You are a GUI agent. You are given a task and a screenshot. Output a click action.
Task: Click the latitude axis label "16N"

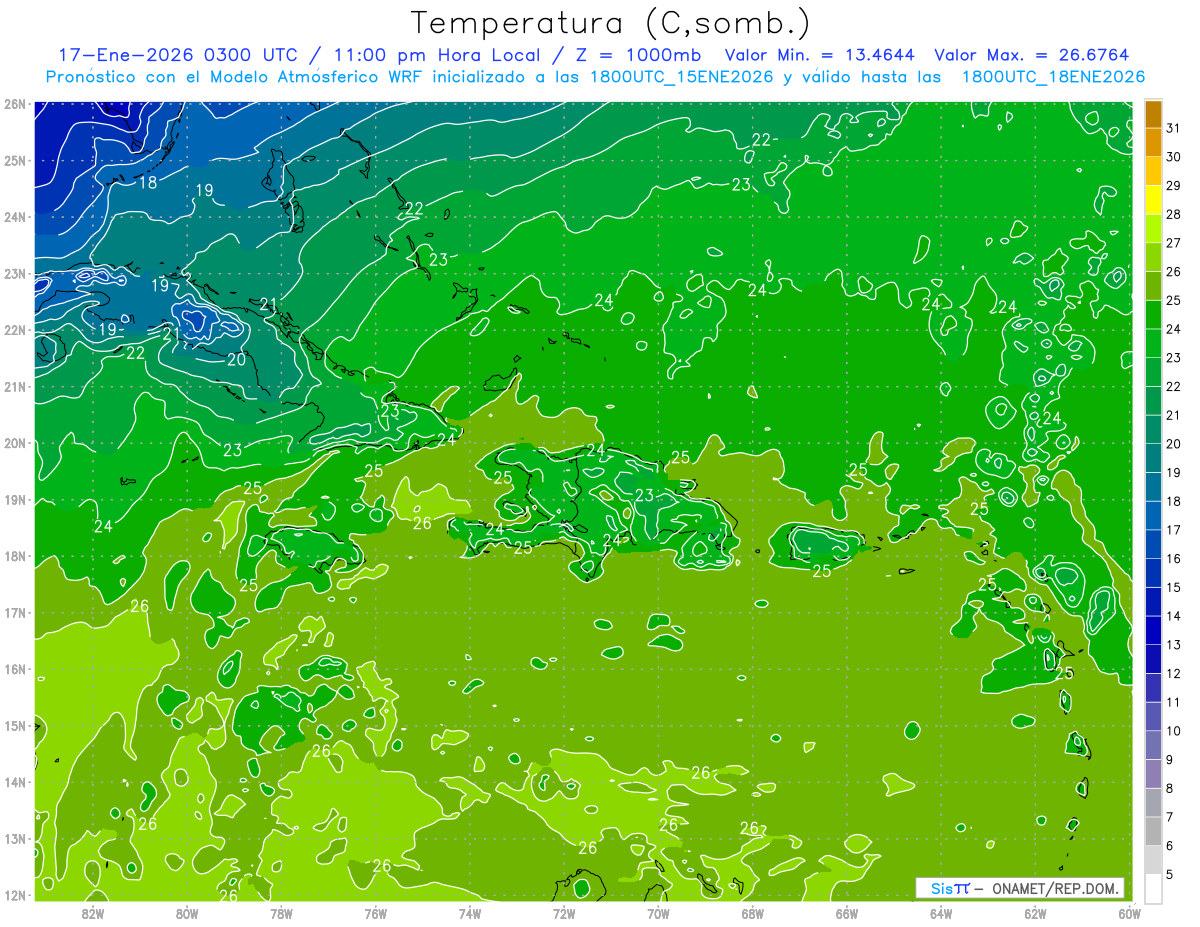pyautogui.click(x=14, y=669)
